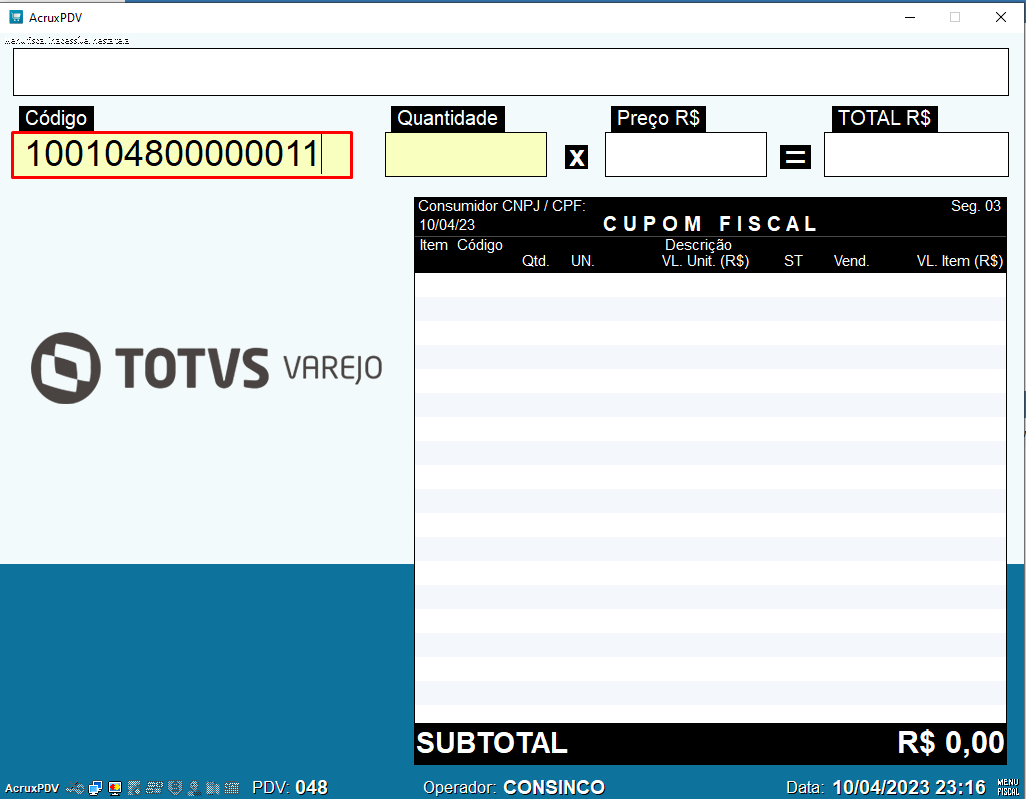Click the Operador: CONSINCO status text
This screenshot has width=1026, height=799.
tap(514, 787)
